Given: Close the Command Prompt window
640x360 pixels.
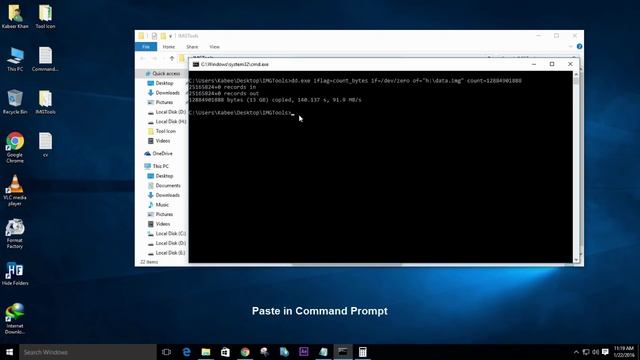Looking at the screenshot, I should [570, 64].
